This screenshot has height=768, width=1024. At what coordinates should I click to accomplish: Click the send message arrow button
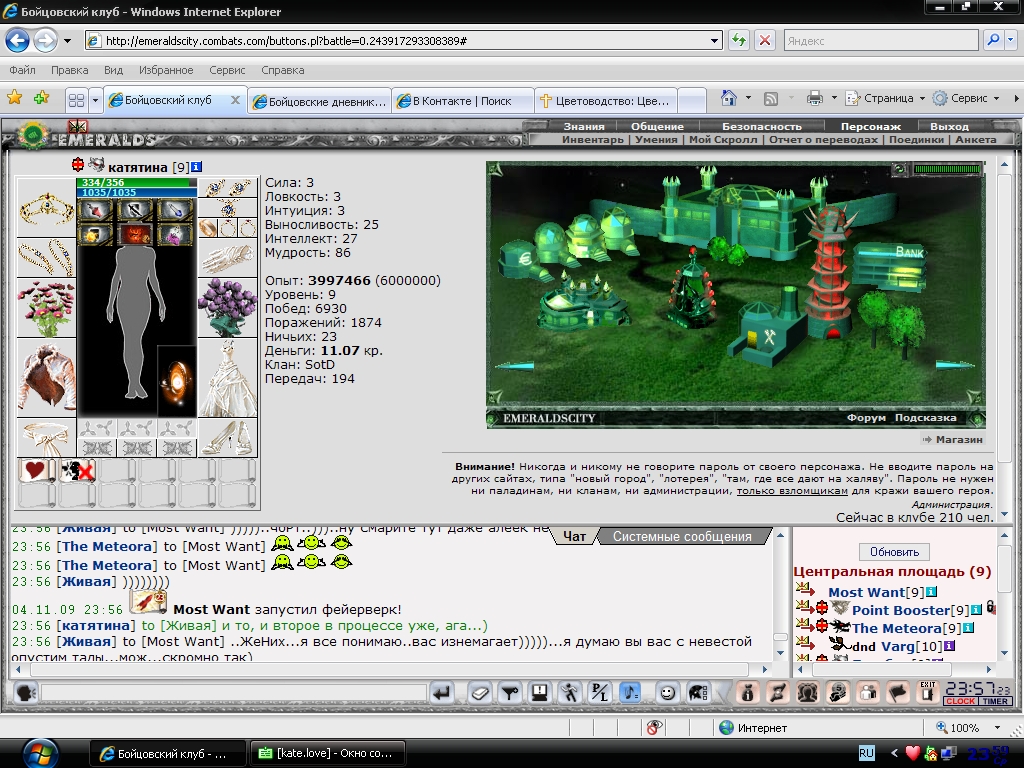pos(442,692)
